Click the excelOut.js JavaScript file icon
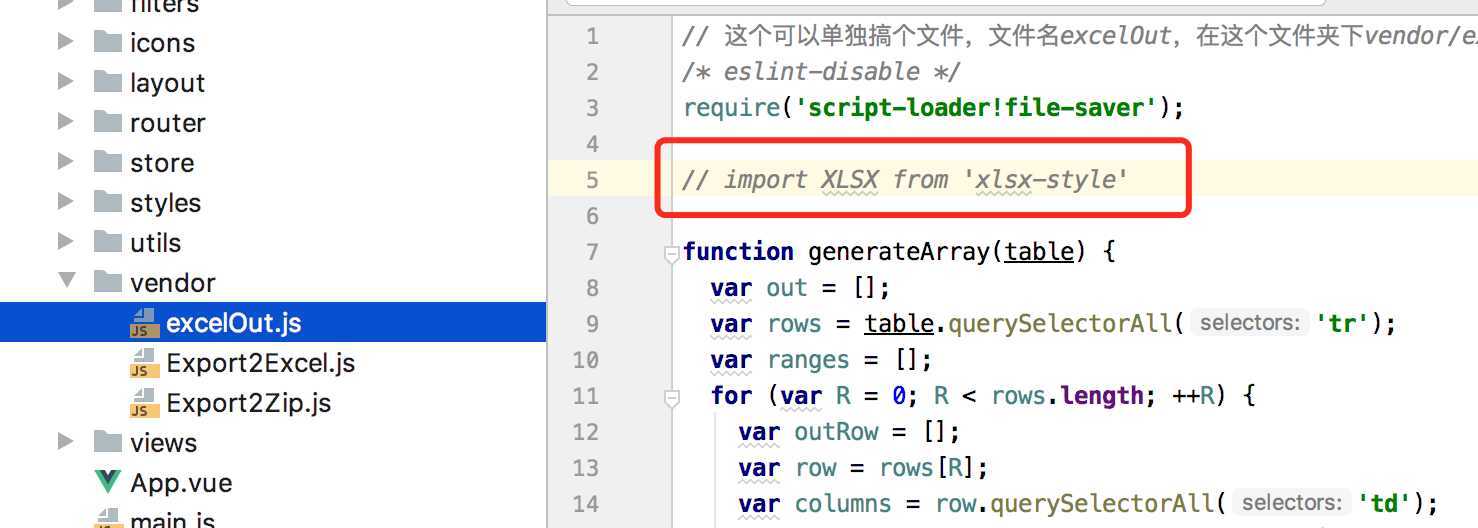The image size is (1478, 528). click(x=144, y=322)
